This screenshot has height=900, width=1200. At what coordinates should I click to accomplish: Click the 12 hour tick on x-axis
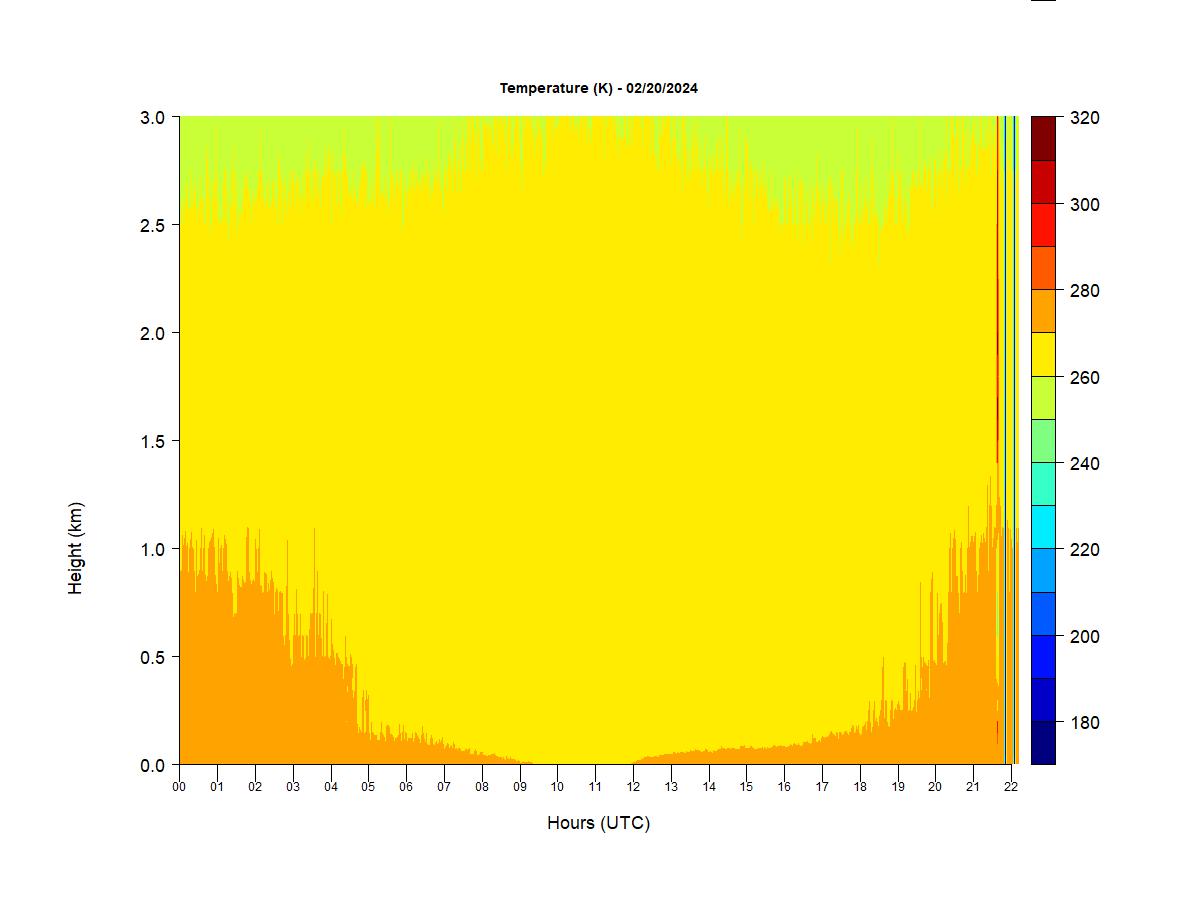[x=633, y=786]
